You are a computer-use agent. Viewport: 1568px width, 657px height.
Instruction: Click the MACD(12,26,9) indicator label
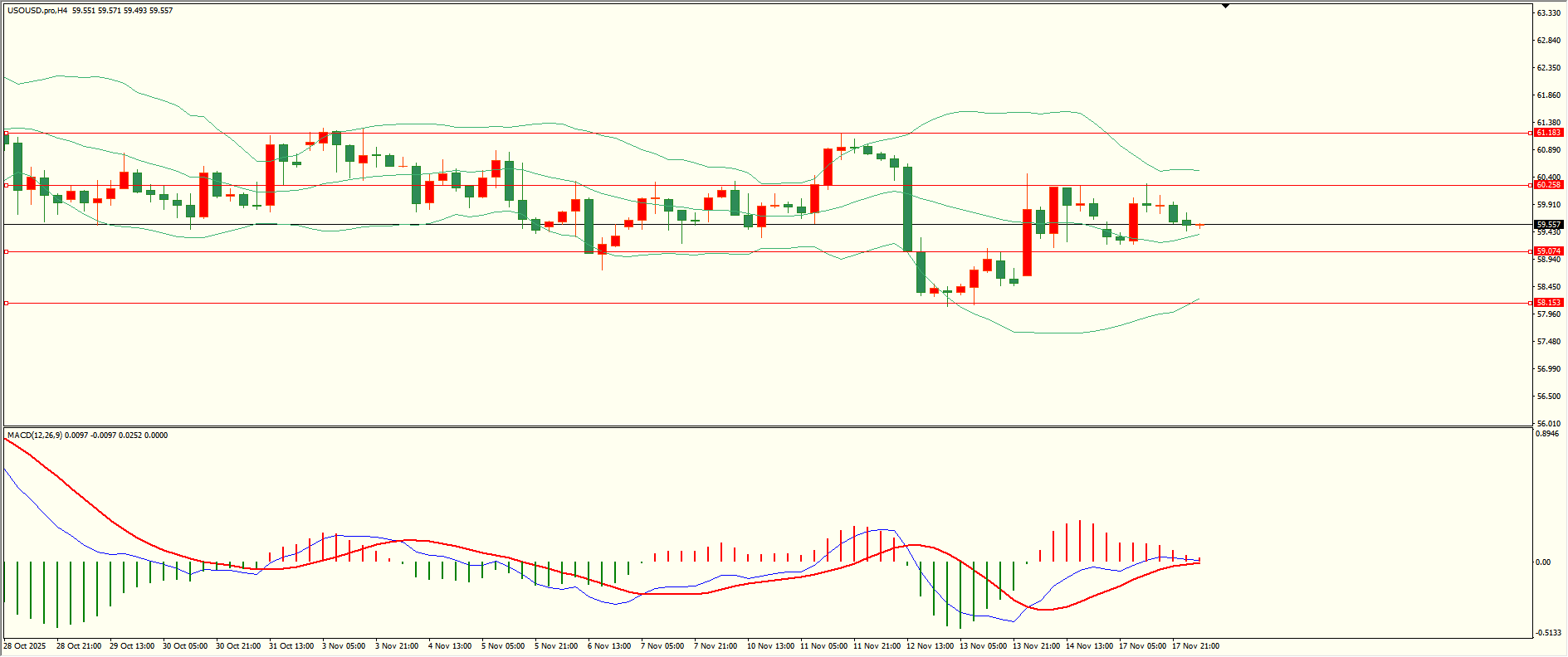click(33, 436)
